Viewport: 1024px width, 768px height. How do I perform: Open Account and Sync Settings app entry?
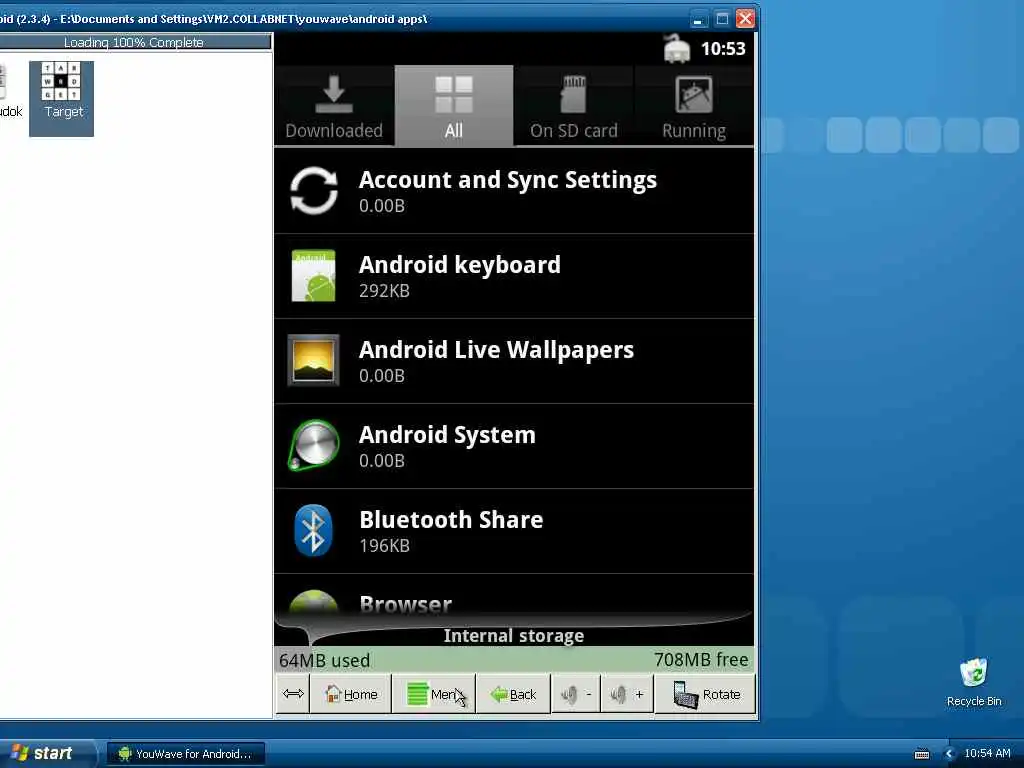click(514, 191)
